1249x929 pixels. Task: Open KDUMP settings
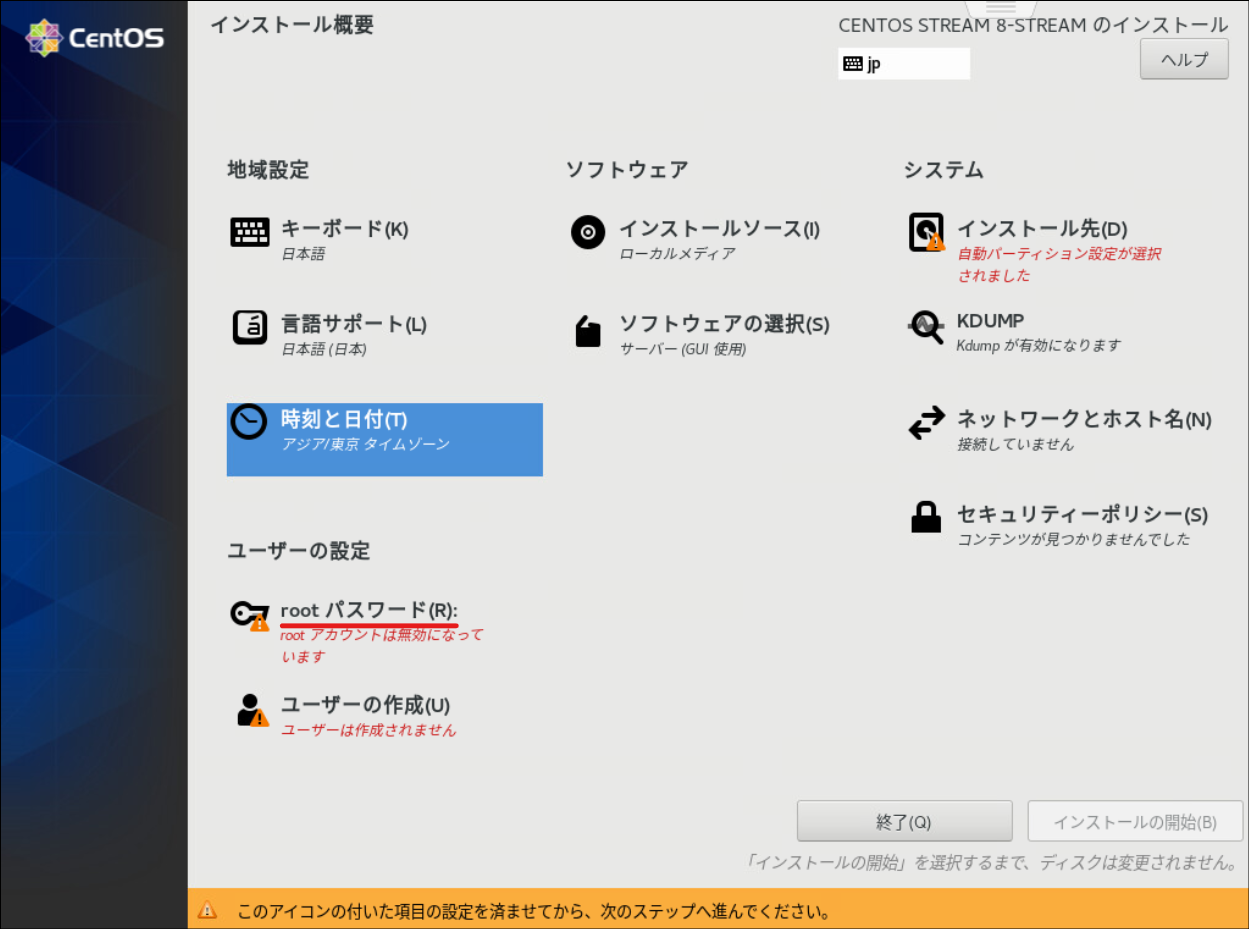pos(990,321)
